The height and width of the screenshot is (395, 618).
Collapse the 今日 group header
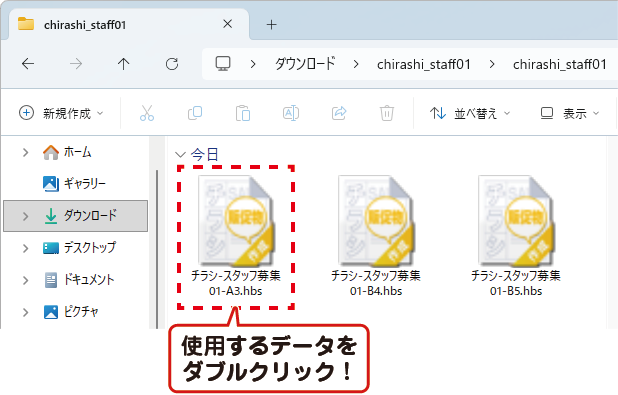tap(180, 154)
